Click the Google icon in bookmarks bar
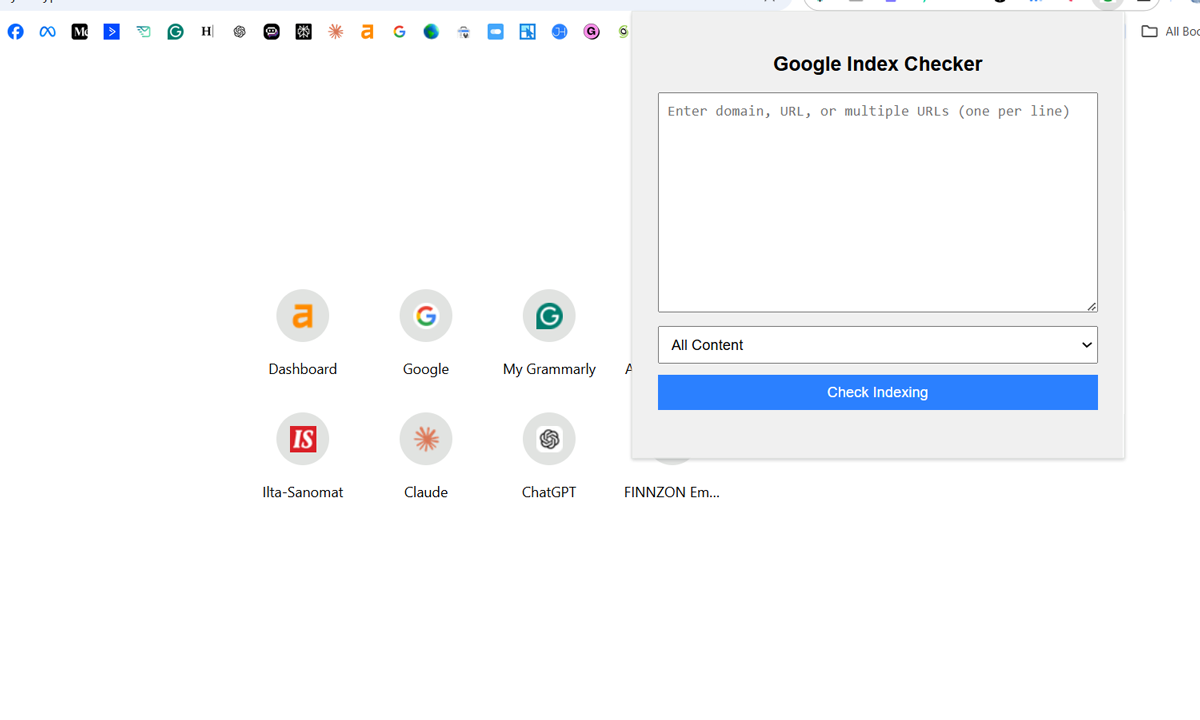 coord(399,31)
